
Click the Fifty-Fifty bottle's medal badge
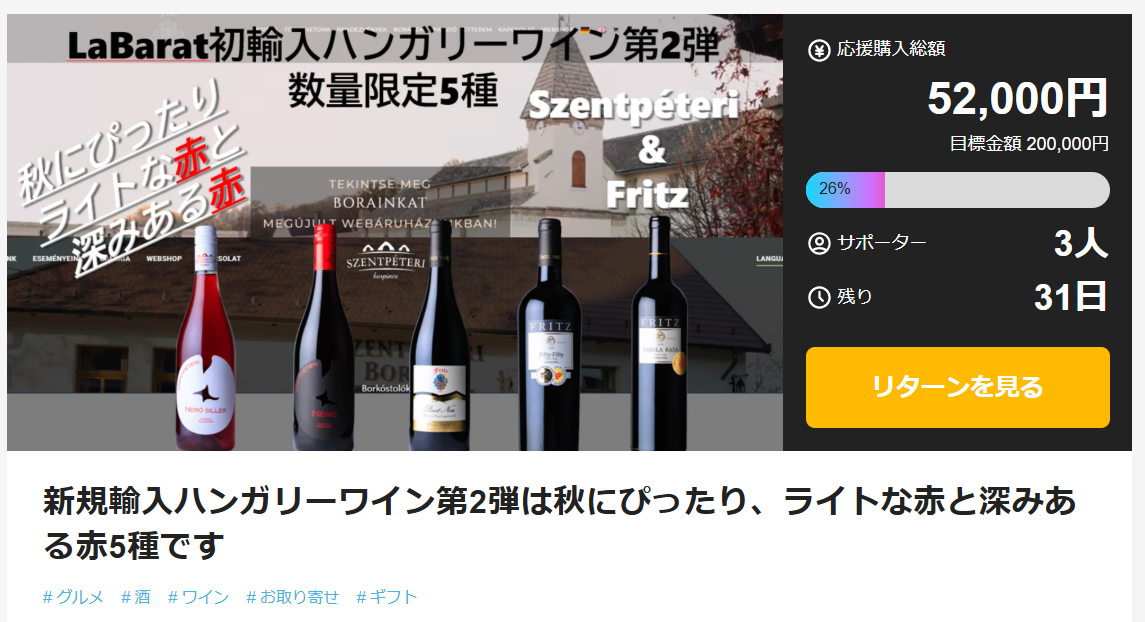point(551,375)
